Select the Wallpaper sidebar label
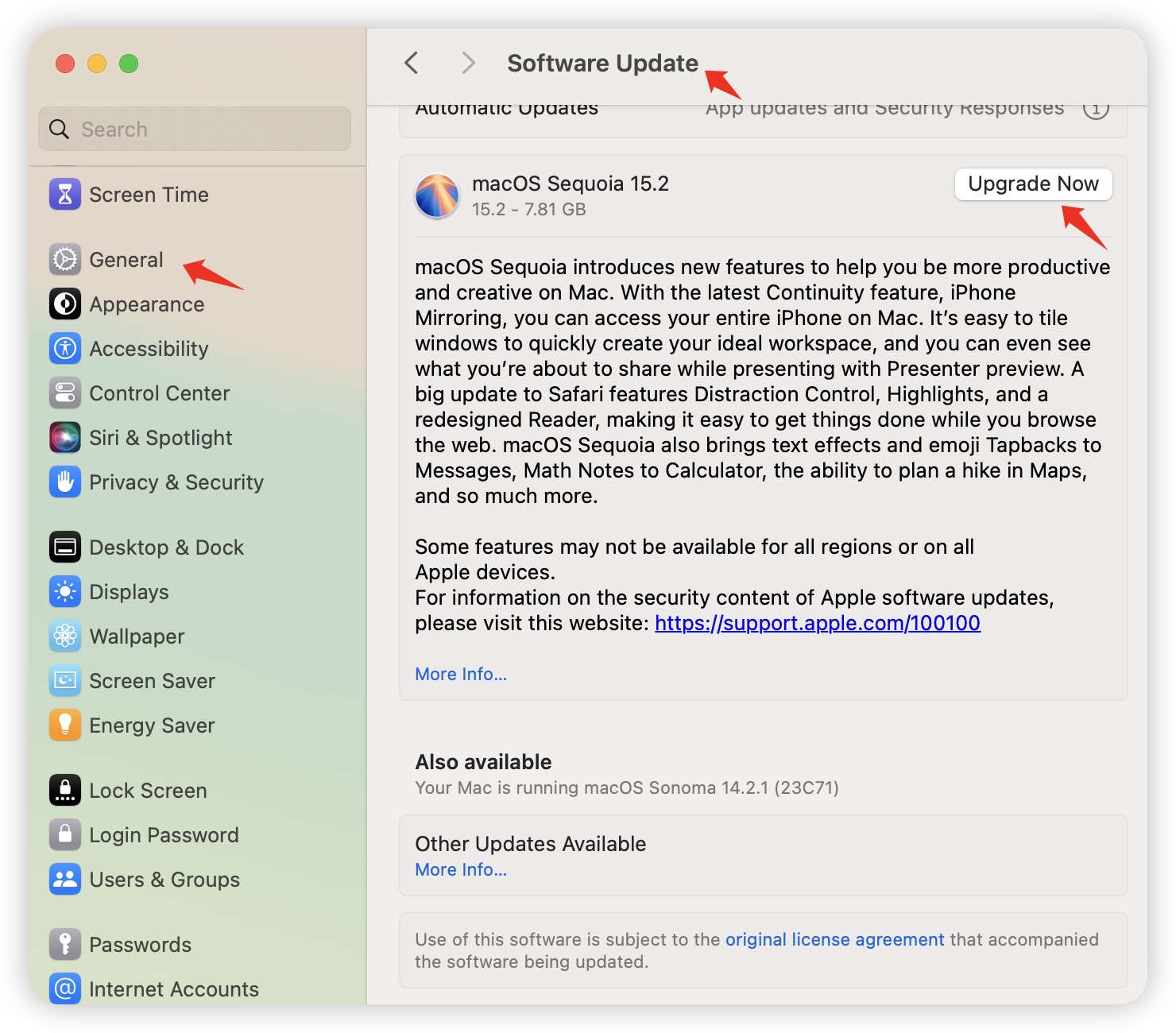Screen dimensions: 1176x1033 pos(137,636)
